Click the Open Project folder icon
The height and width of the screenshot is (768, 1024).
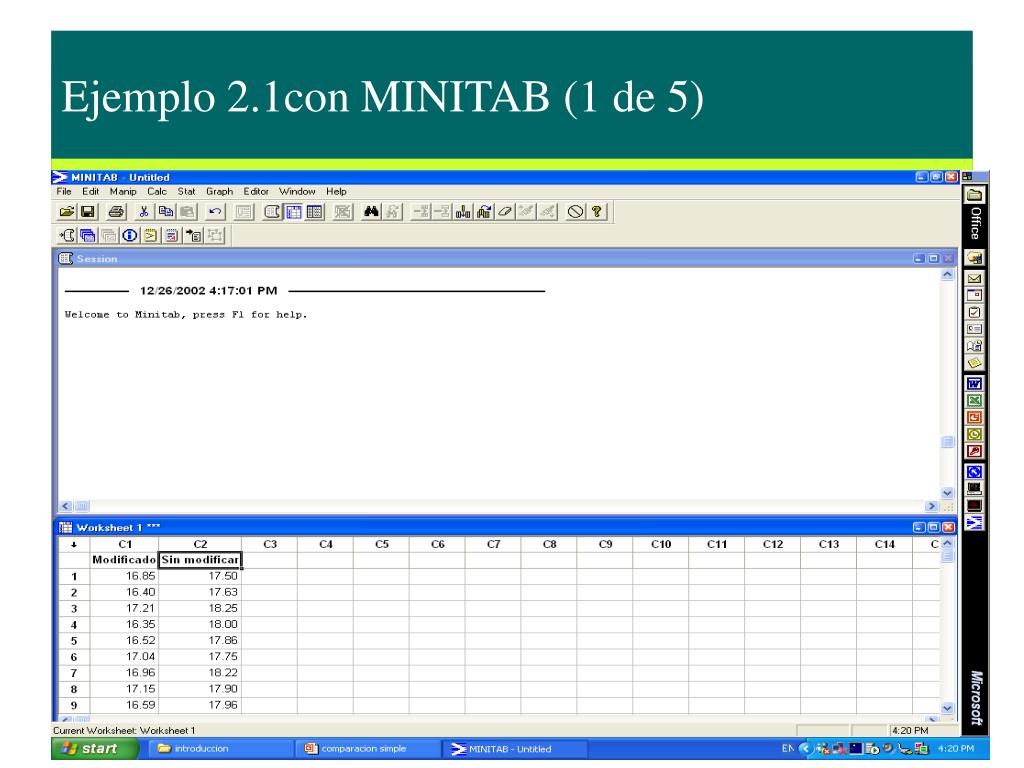[x=66, y=212]
